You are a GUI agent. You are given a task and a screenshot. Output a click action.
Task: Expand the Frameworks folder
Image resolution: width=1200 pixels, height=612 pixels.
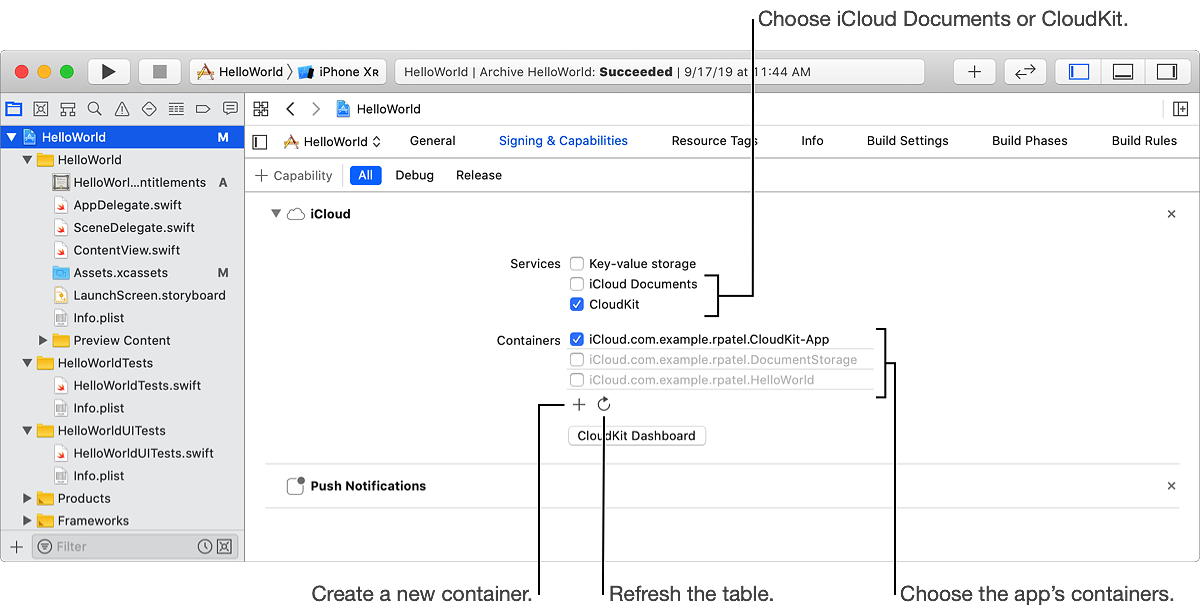pos(27,521)
